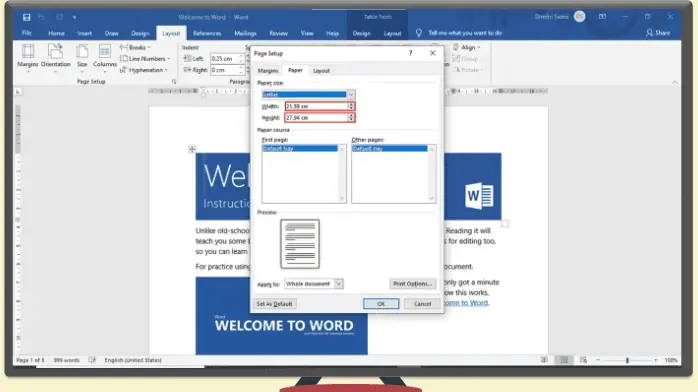Open the Line Numbers dropdown
Viewport: 698px width, 392px height.
pos(145,59)
